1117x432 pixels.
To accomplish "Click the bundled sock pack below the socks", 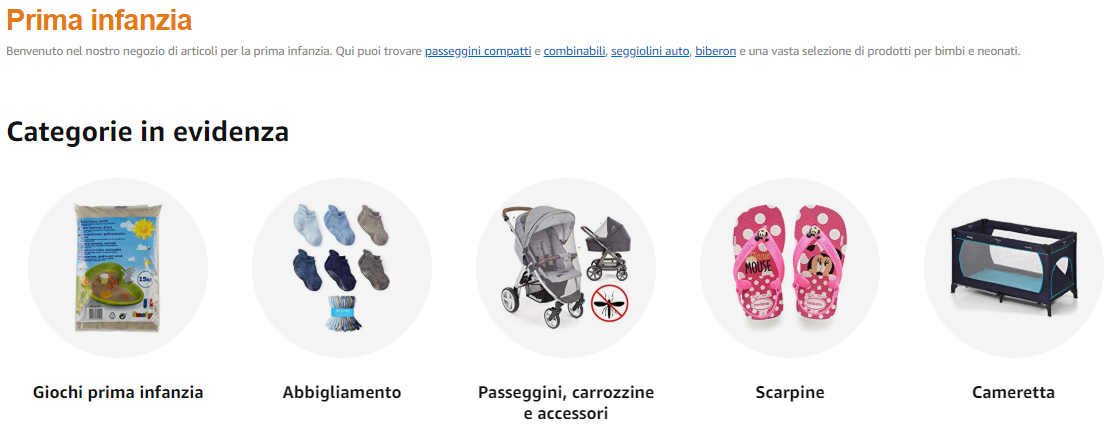I will point(343,313).
